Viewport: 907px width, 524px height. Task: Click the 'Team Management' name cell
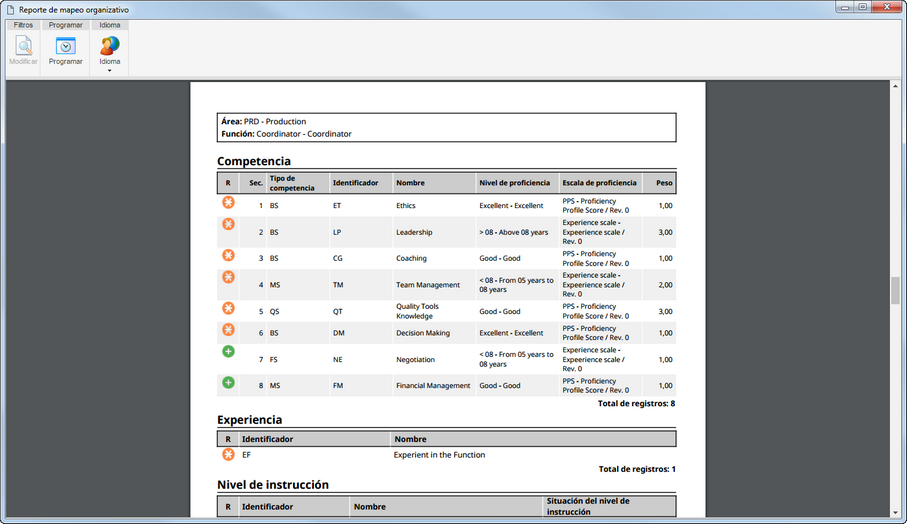point(427,285)
